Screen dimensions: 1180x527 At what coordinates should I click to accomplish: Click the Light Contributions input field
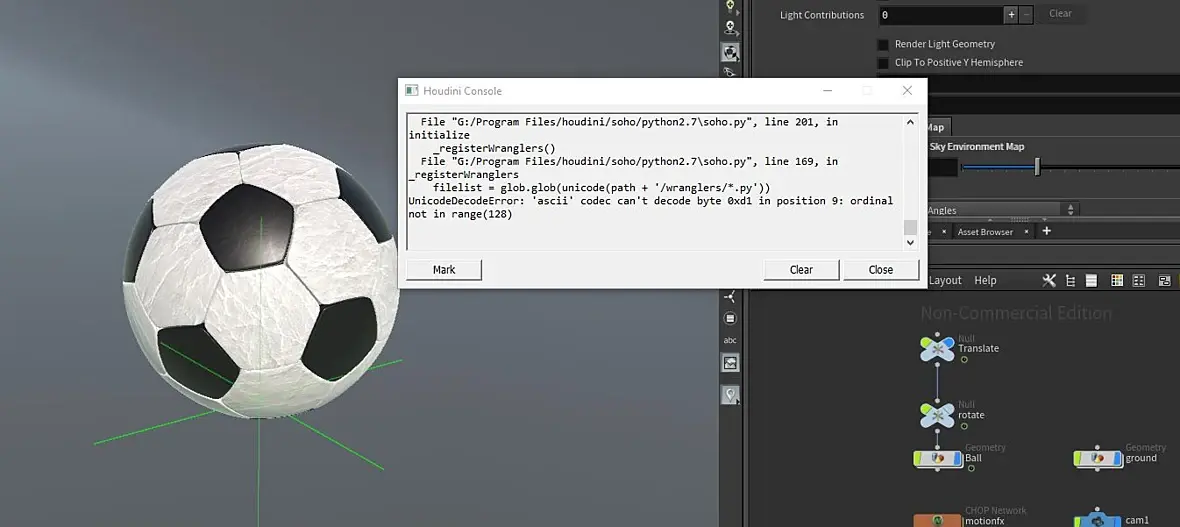[x=941, y=14]
